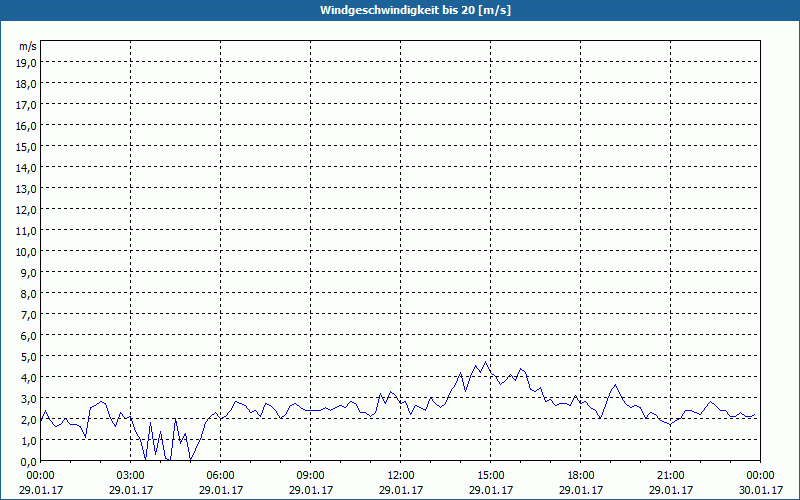Click the y-axis label '3,0'
The image size is (800, 500).
click(x=30, y=399)
